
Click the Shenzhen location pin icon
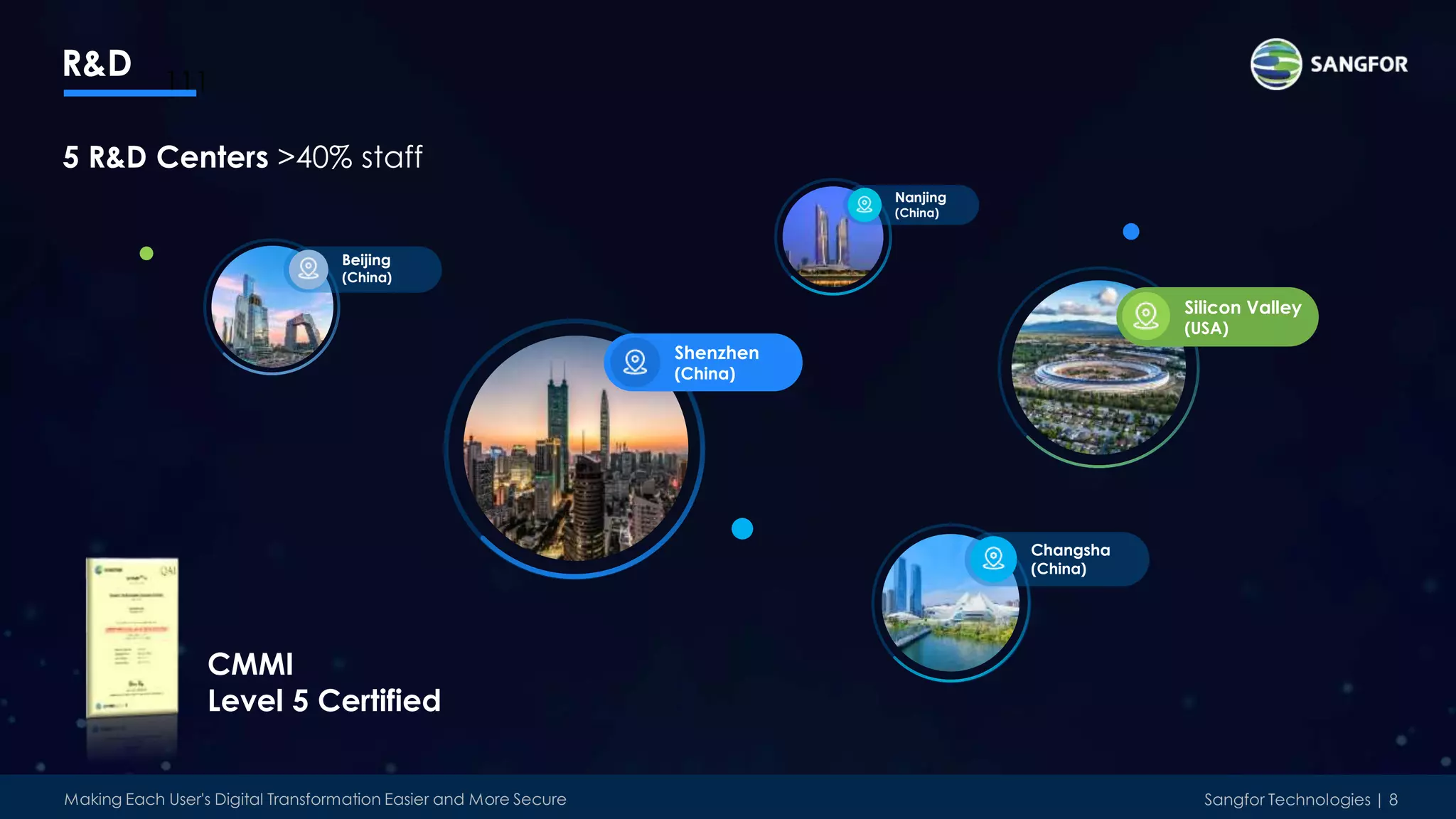pyautogui.click(x=635, y=362)
